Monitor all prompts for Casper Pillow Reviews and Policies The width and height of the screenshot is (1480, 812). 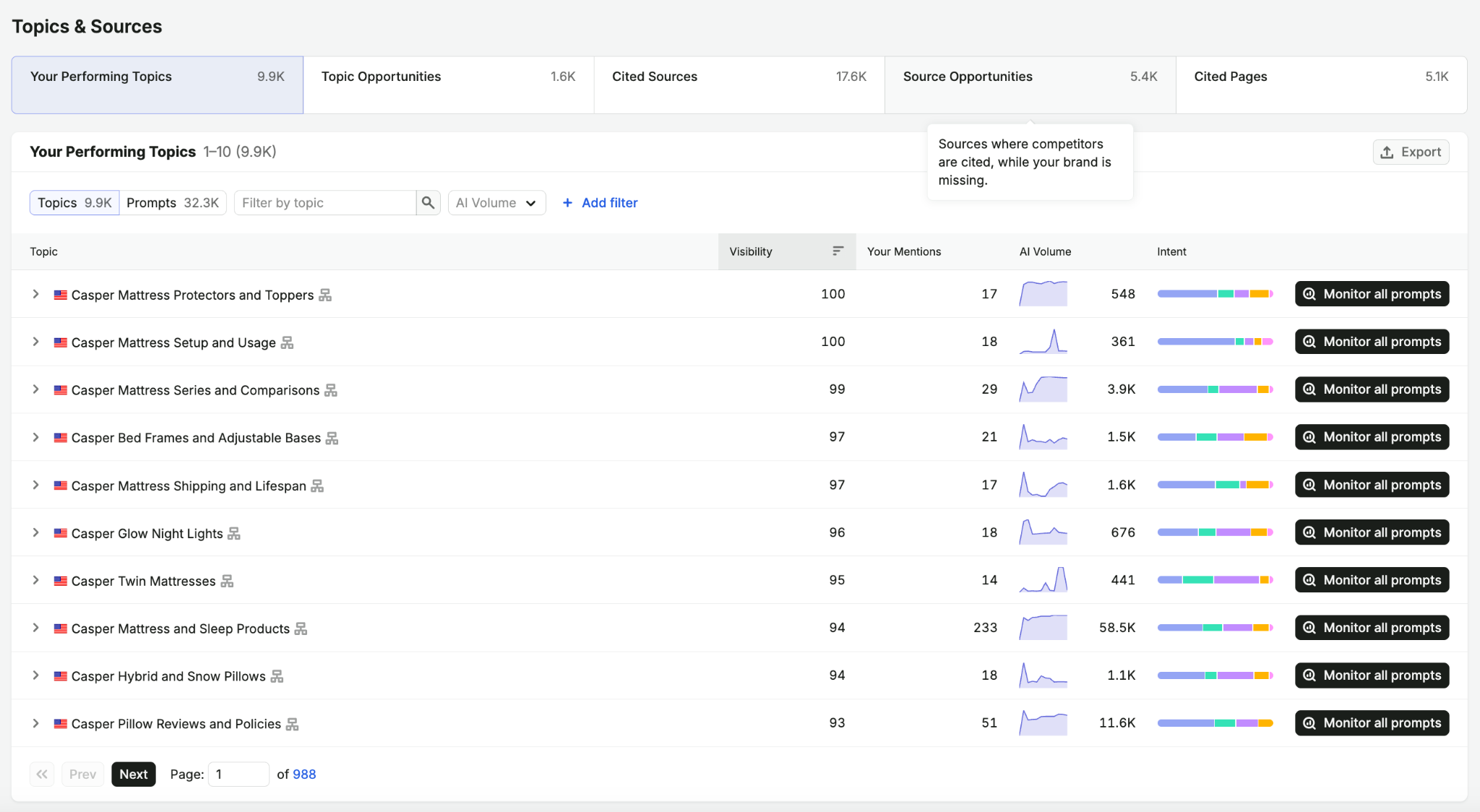click(x=1372, y=723)
